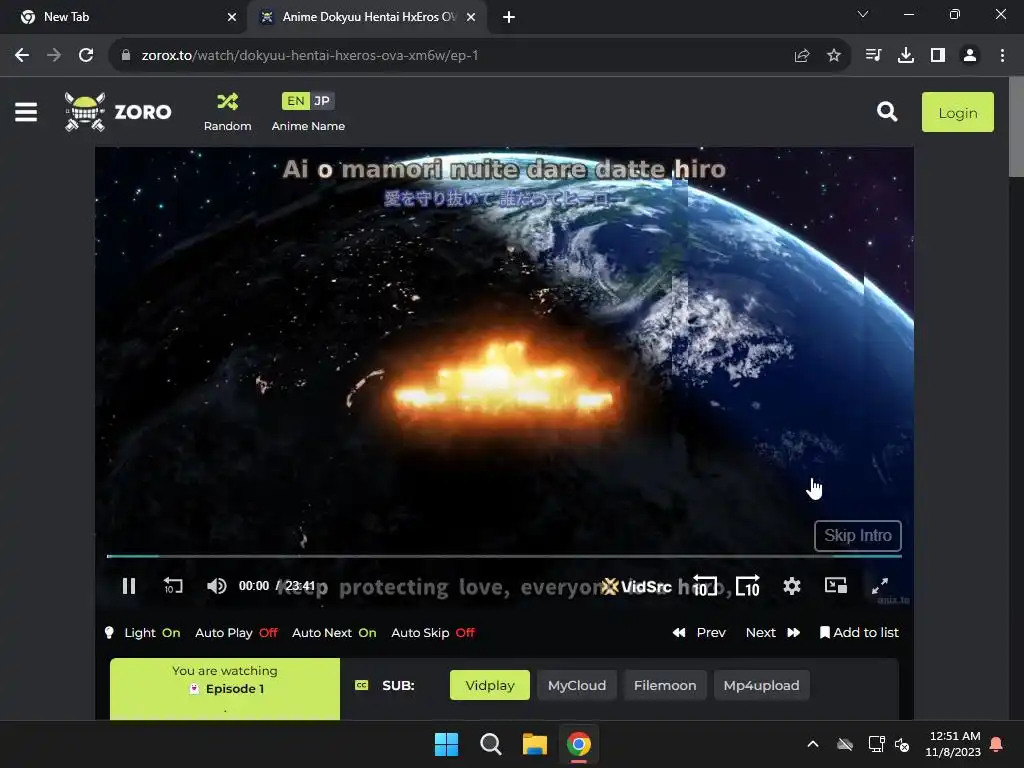Screen dimensions: 1024x768
Task: Select the Filemoon server
Action: point(665,685)
